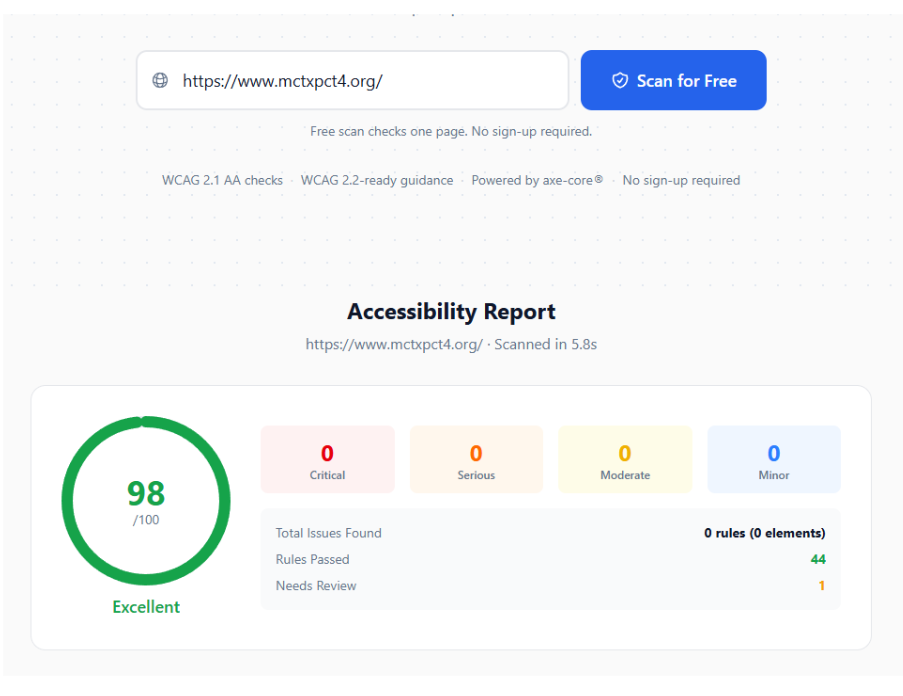Select the Critical issues card
The width and height of the screenshot is (903, 696).
pos(328,459)
